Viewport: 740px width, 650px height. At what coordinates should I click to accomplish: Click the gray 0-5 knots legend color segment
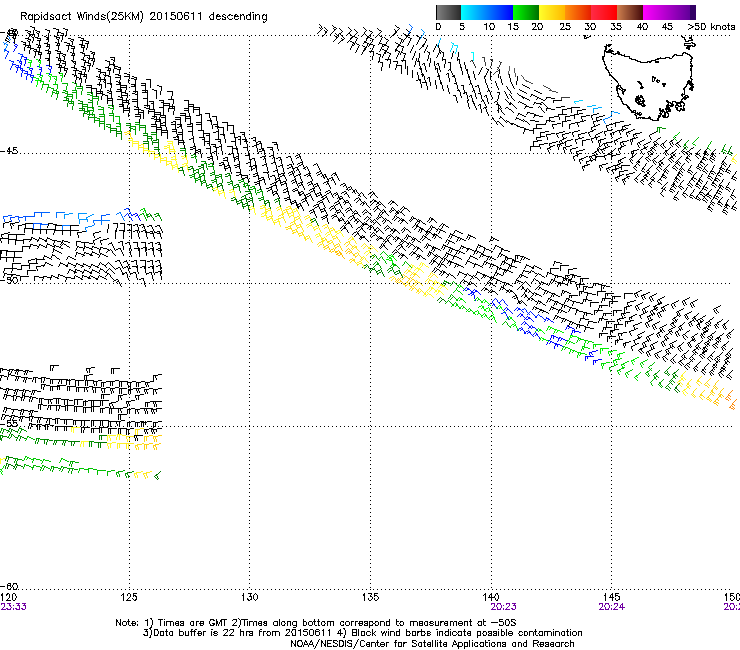pos(448,12)
